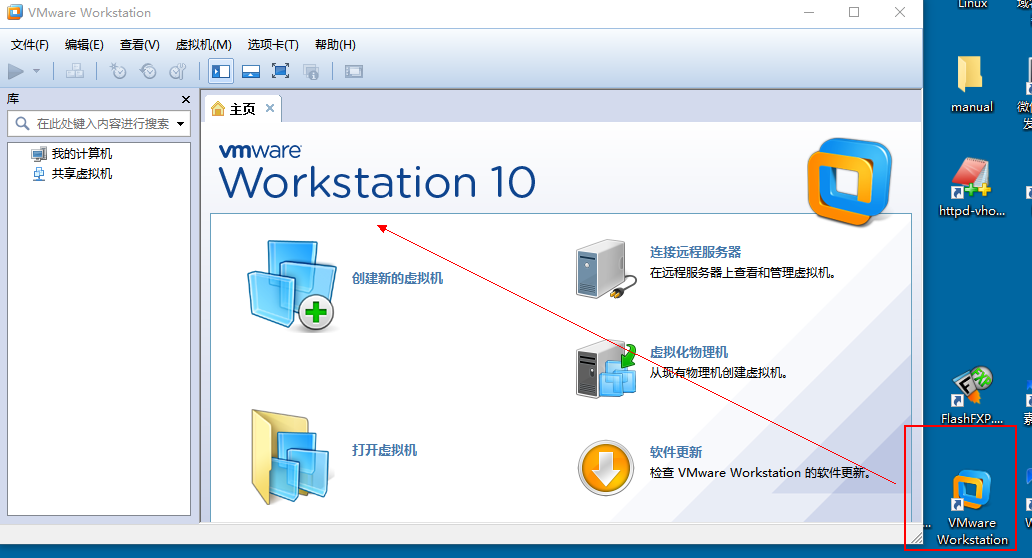Expand the library search options dropdown
The width and height of the screenshot is (1032, 558).
click(181, 124)
